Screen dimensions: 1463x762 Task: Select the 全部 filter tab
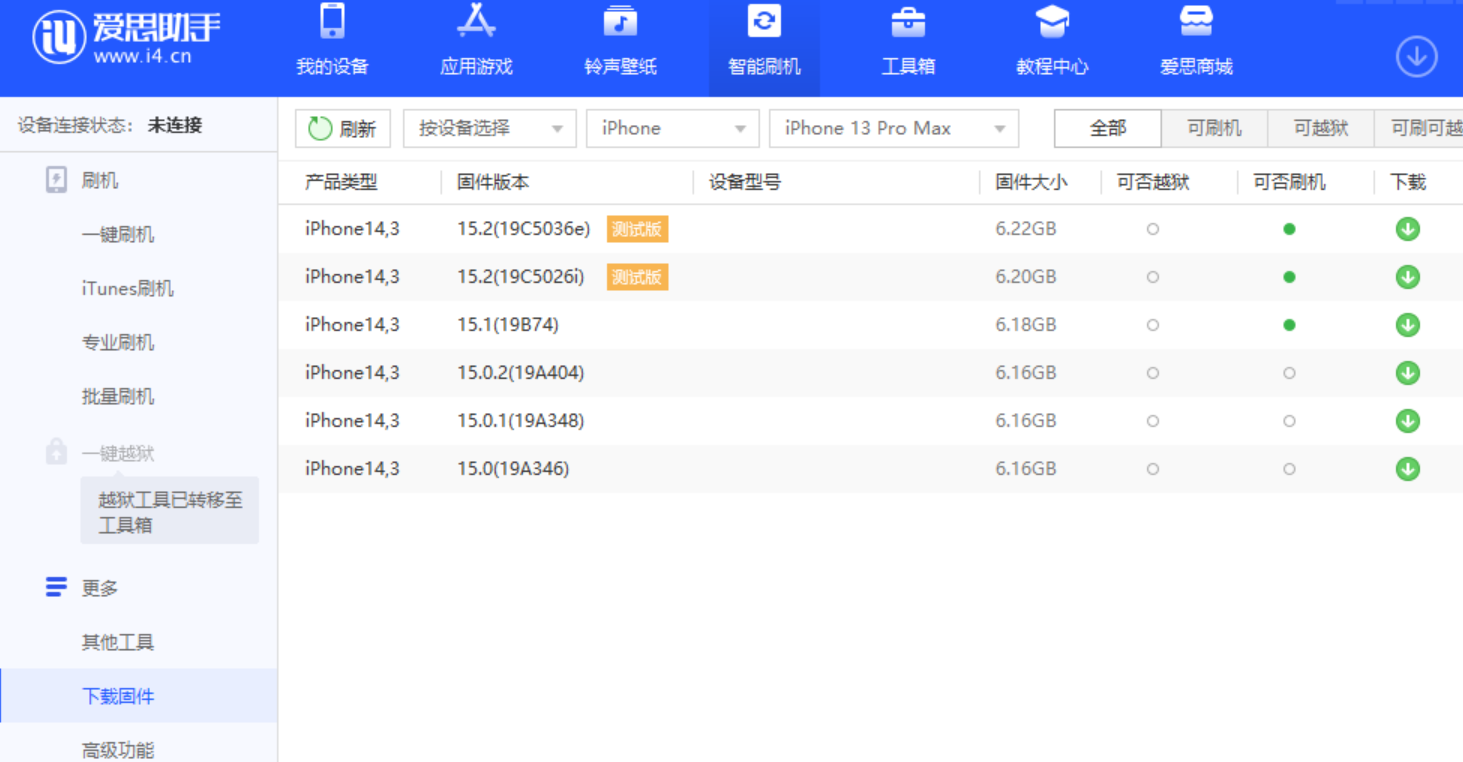pyautogui.click(x=1108, y=128)
